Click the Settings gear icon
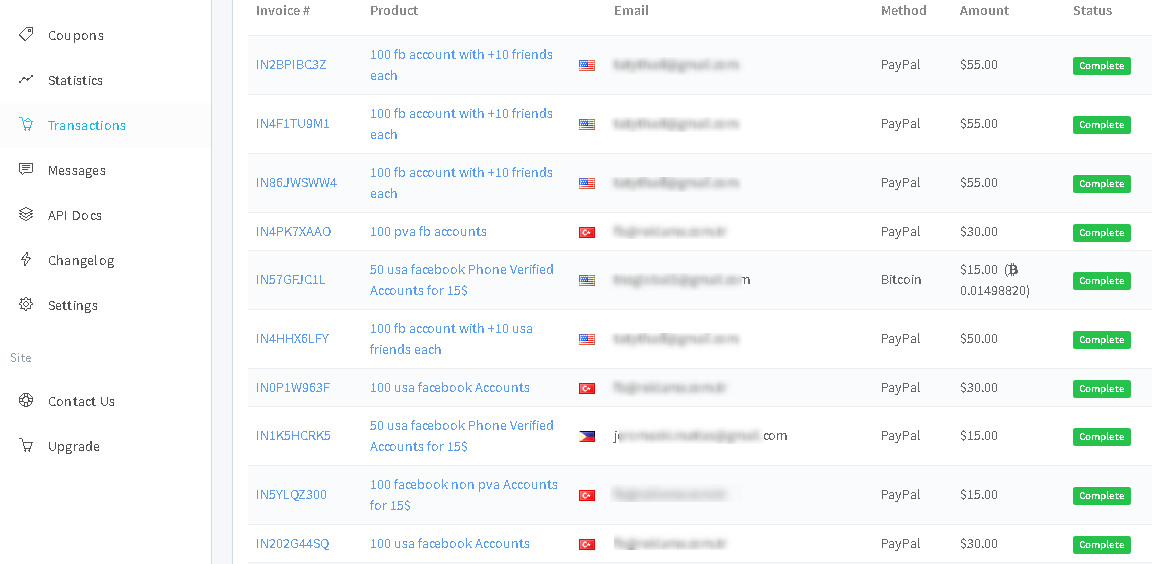The height and width of the screenshot is (564, 1152). [x=26, y=304]
